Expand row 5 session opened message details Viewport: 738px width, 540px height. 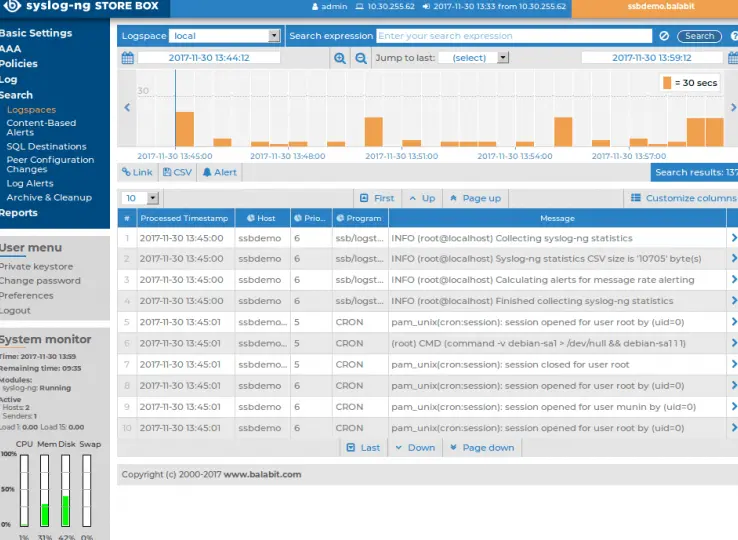(733, 322)
